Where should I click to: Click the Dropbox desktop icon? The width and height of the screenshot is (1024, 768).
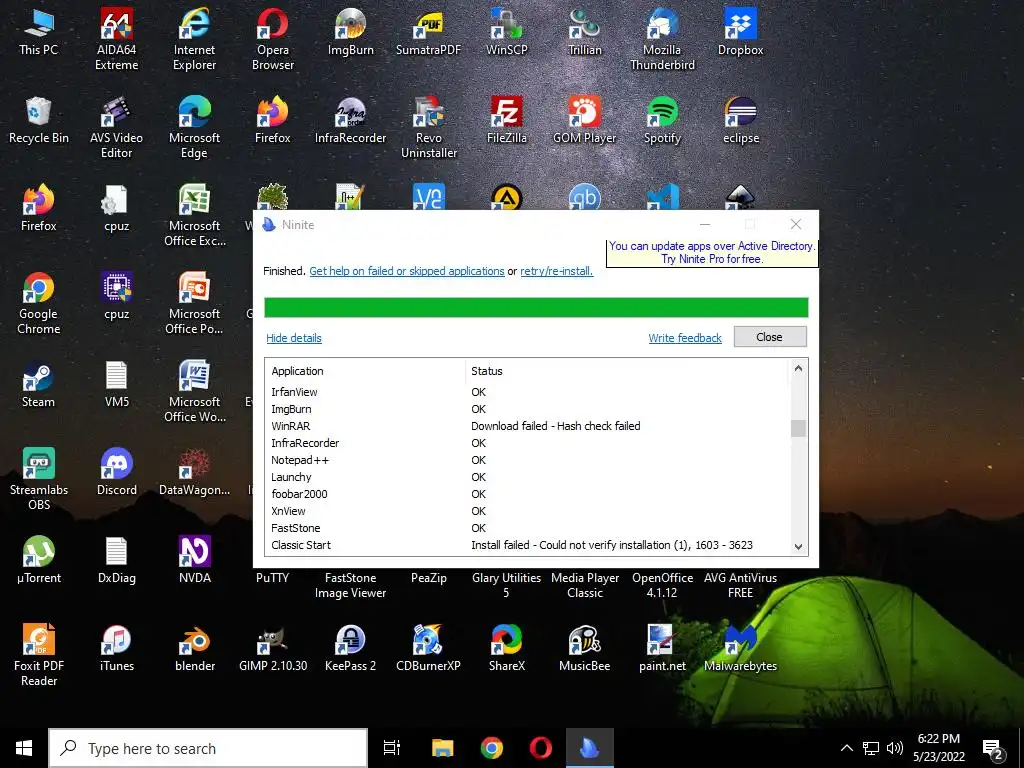click(x=741, y=31)
